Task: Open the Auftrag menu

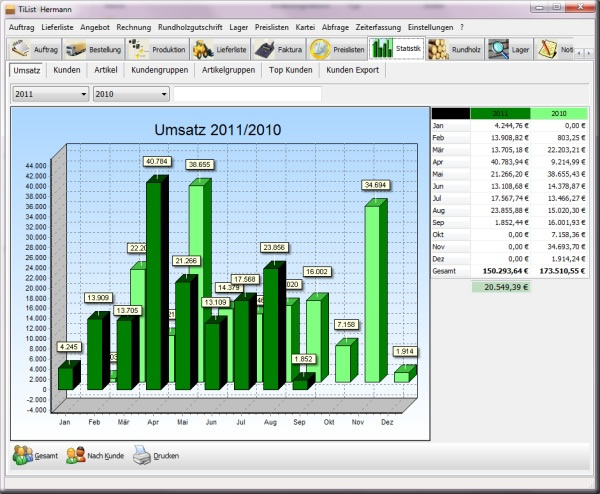Action: click(21, 28)
